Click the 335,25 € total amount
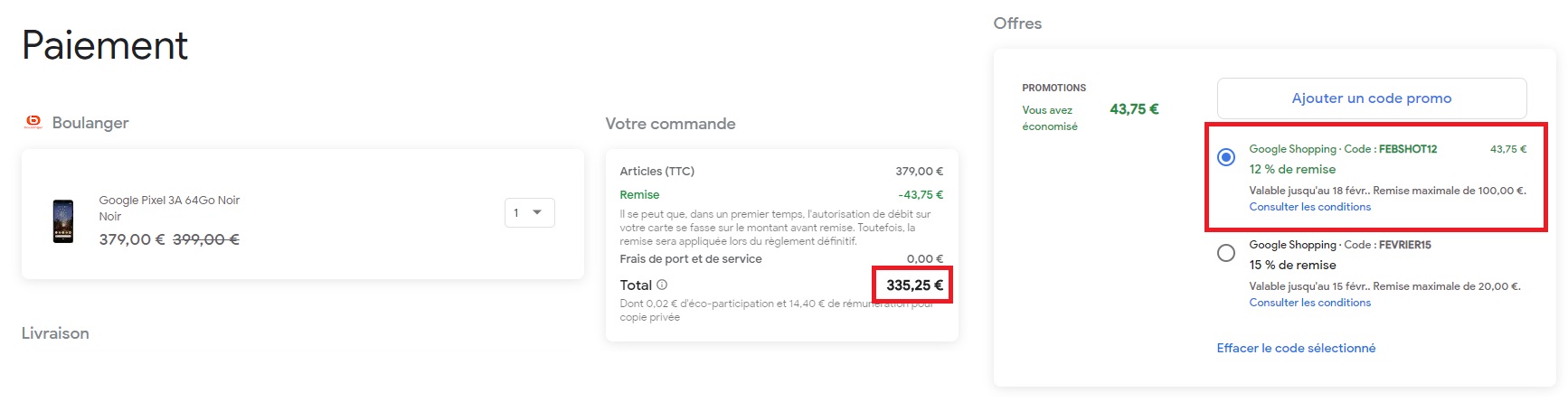Image resolution: width=1568 pixels, height=402 pixels. [x=914, y=285]
